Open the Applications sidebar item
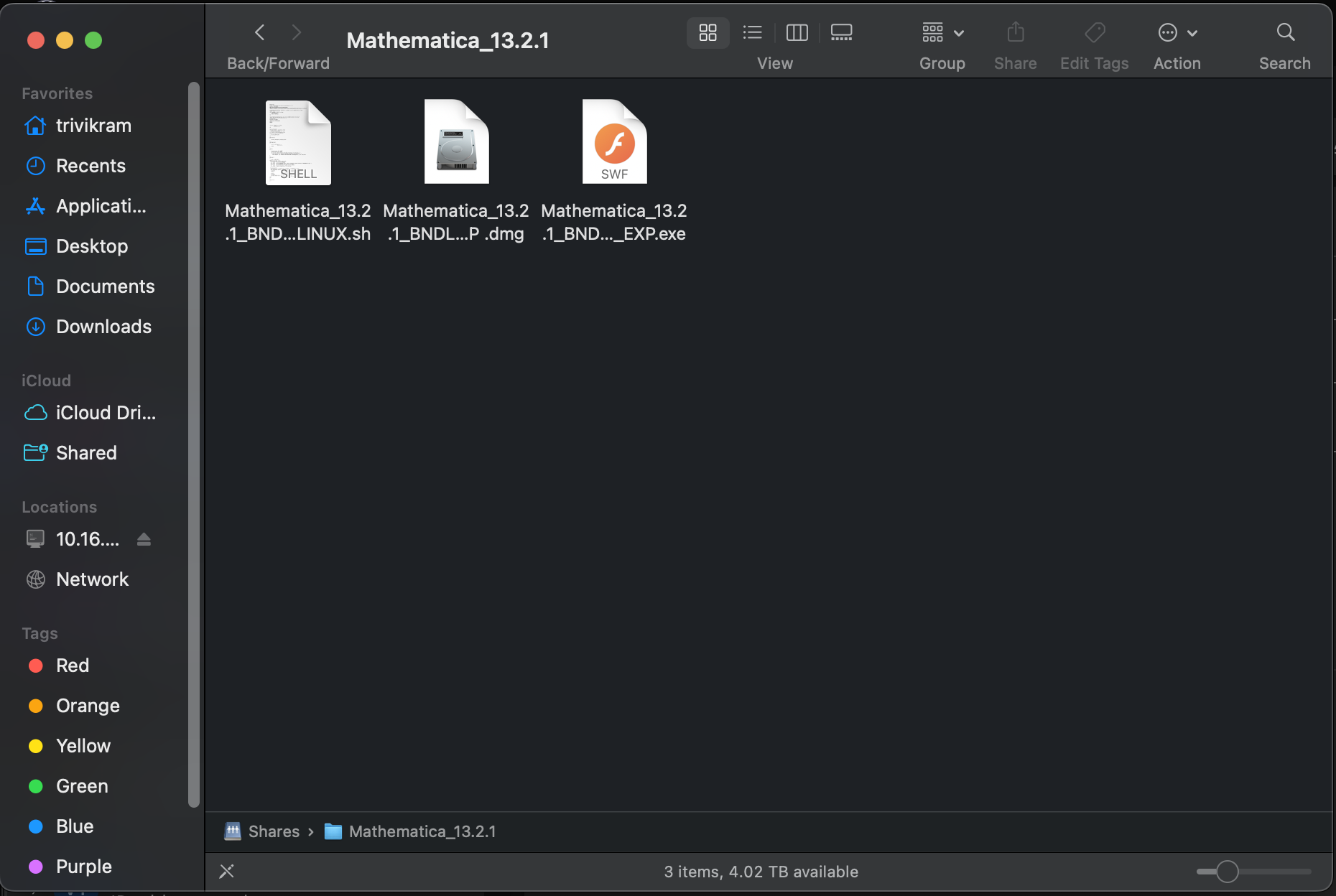The image size is (1336, 896). (x=101, y=206)
